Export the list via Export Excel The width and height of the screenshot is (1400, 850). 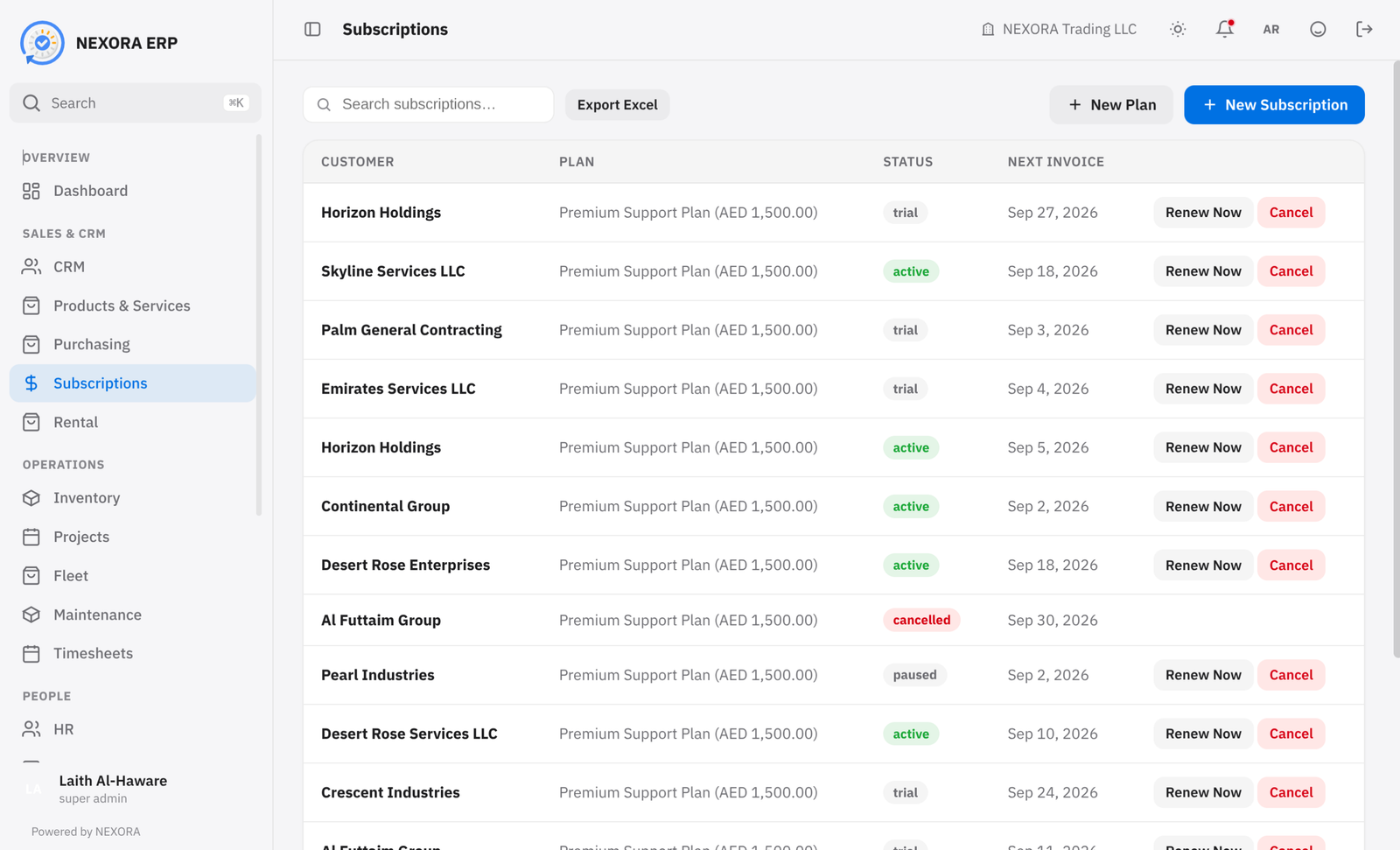[x=617, y=104]
